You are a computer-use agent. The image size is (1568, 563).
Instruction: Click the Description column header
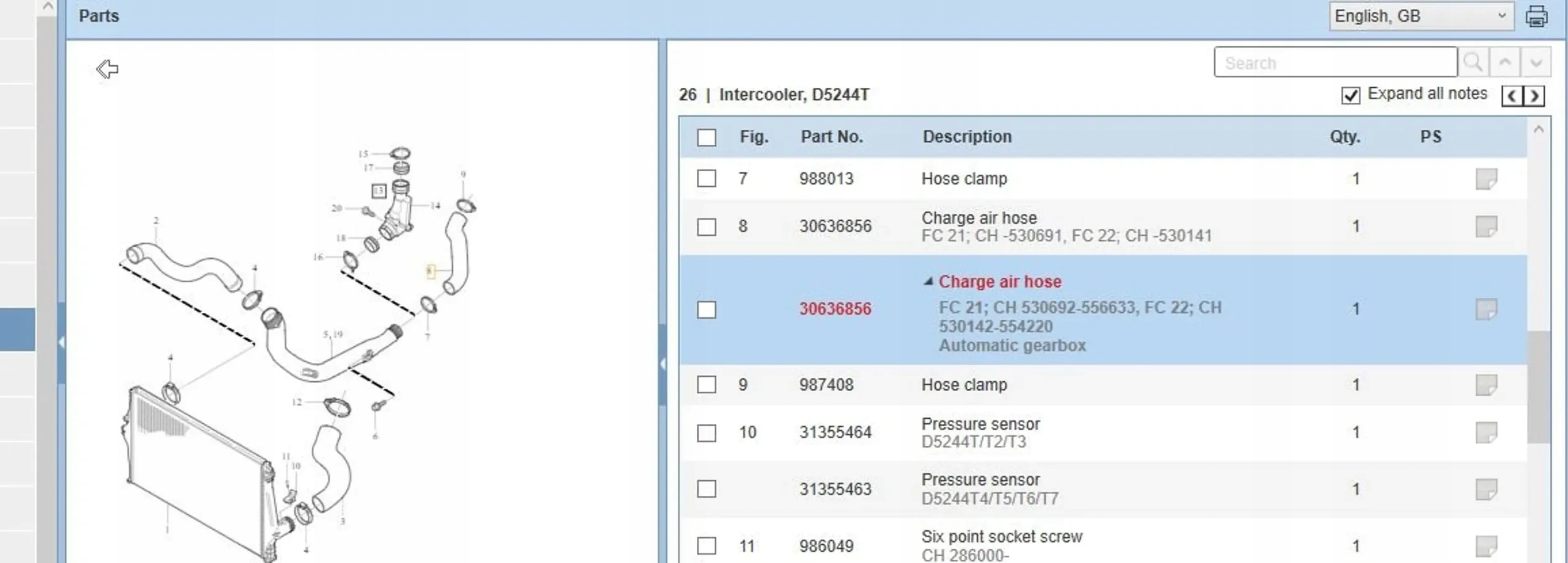pos(967,137)
